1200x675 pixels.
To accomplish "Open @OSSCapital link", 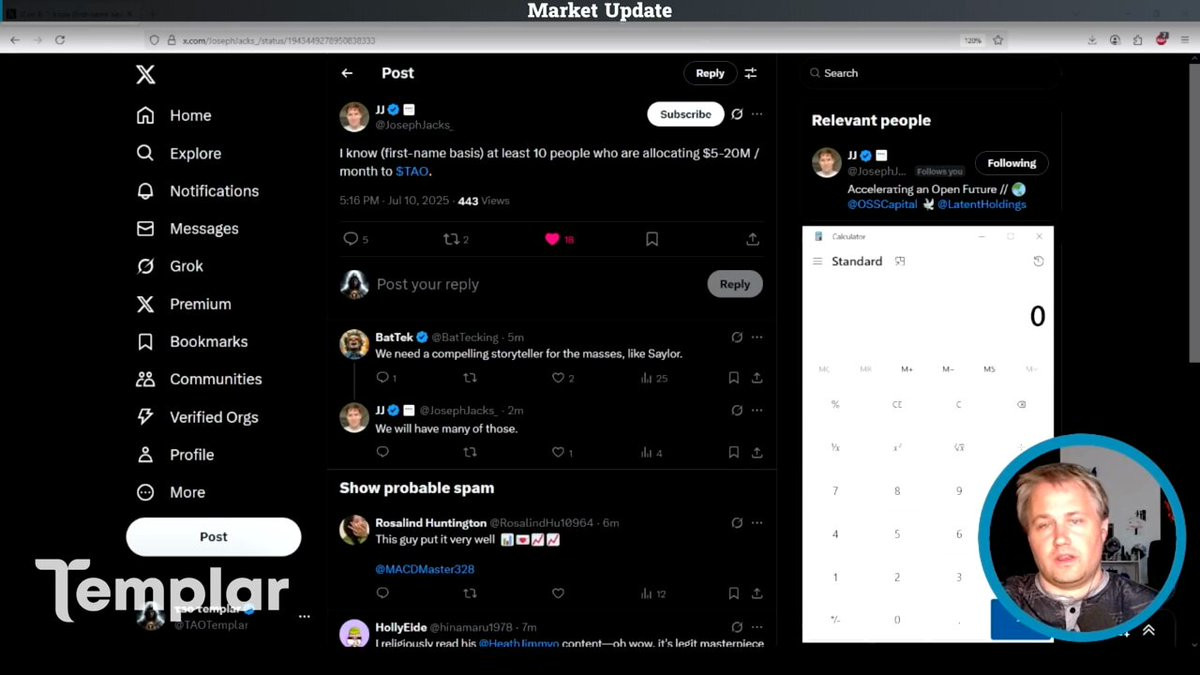I will pyautogui.click(x=882, y=204).
